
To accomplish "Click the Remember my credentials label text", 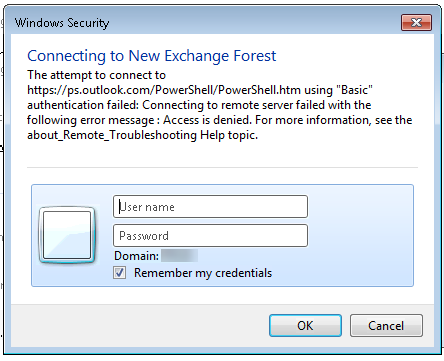I will click(x=203, y=273).
